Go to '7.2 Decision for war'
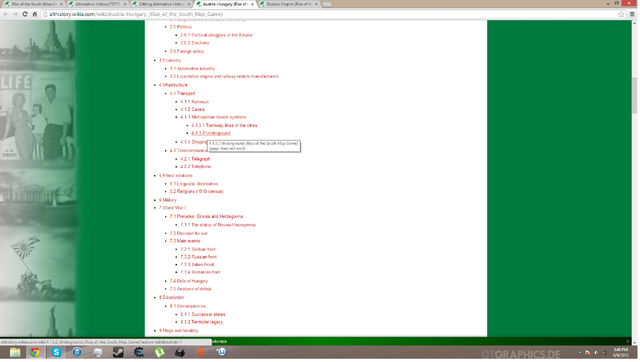 pyautogui.click(x=189, y=233)
